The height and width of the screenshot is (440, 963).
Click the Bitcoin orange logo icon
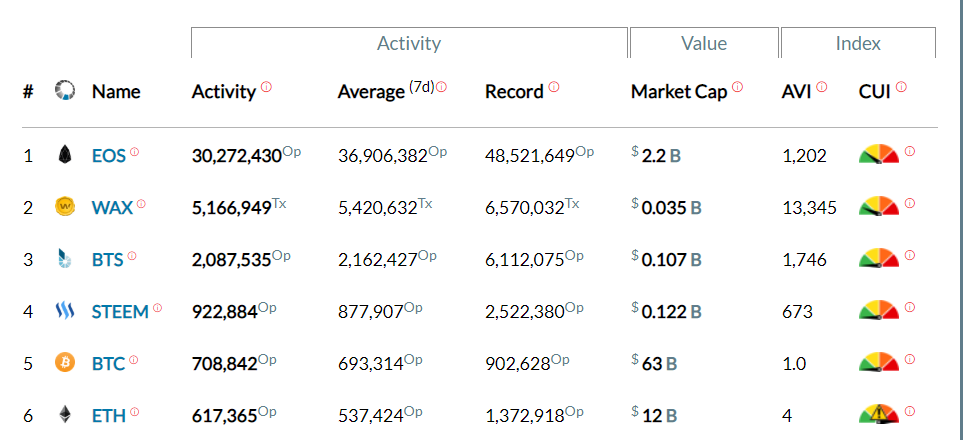click(x=65, y=363)
